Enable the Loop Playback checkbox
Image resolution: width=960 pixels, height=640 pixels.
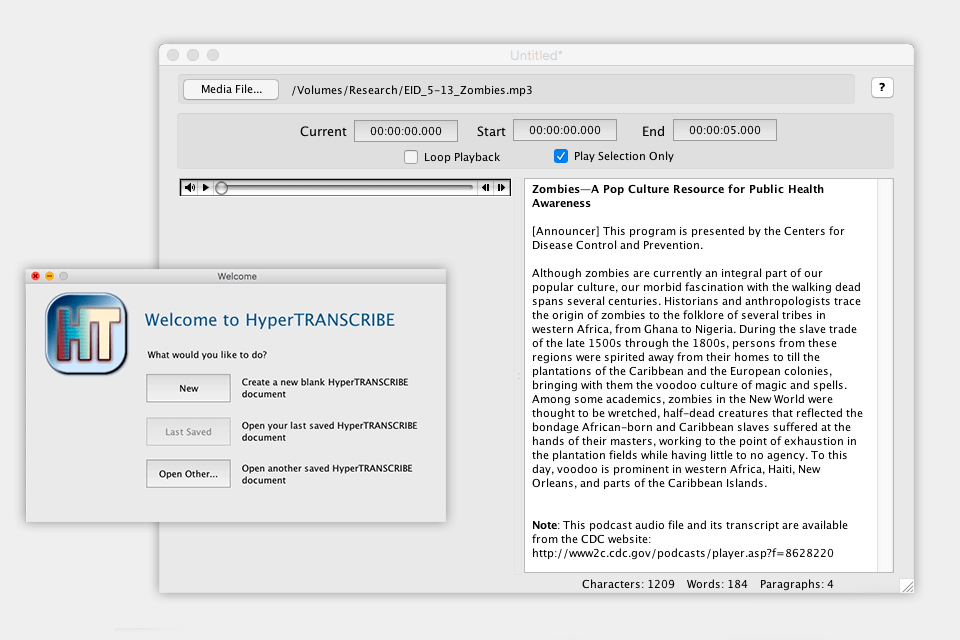411,157
